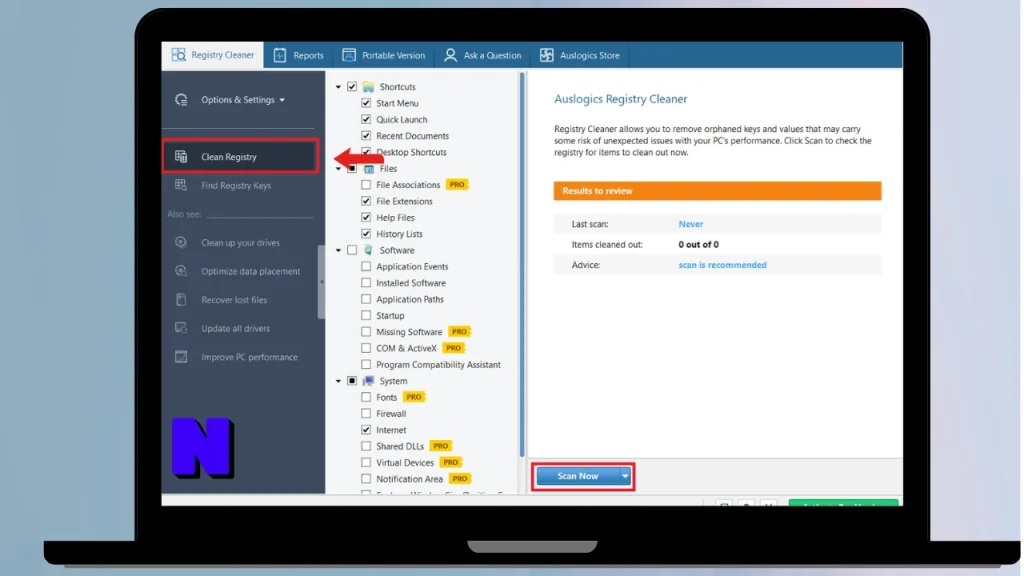
Task: Click the PRO badge beside COM & ActiveX
Action: tap(453, 348)
